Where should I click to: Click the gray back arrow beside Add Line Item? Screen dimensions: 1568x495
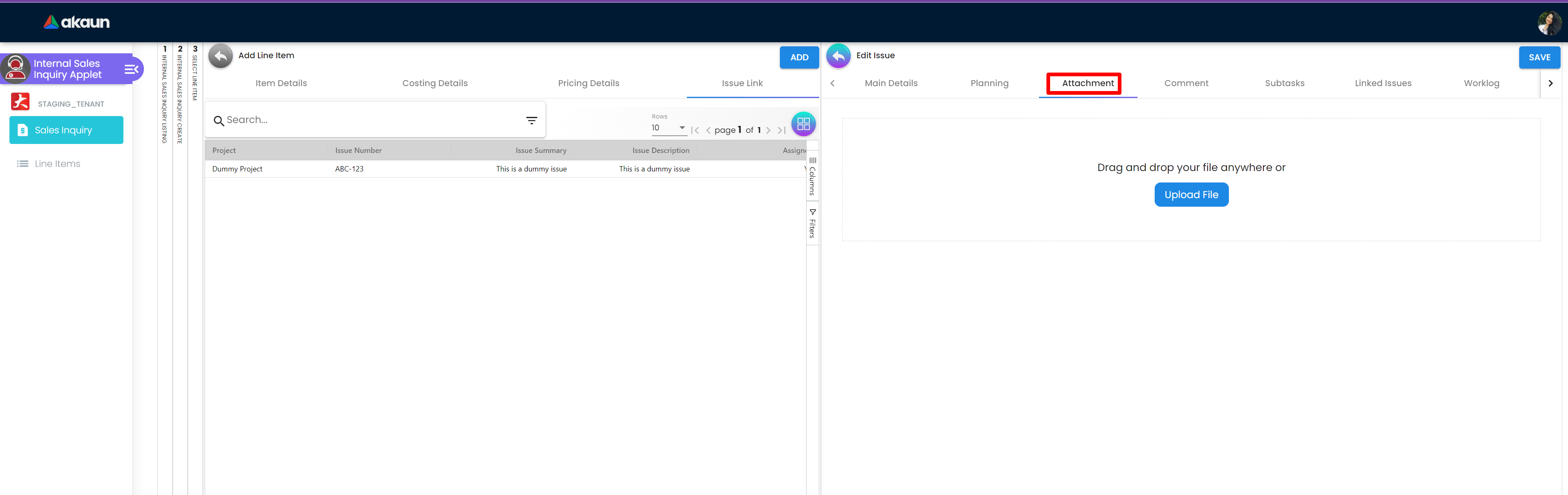pyautogui.click(x=220, y=56)
